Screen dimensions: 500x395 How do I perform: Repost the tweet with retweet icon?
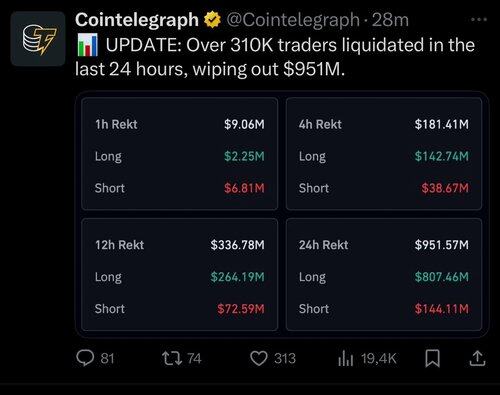coord(172,359)
